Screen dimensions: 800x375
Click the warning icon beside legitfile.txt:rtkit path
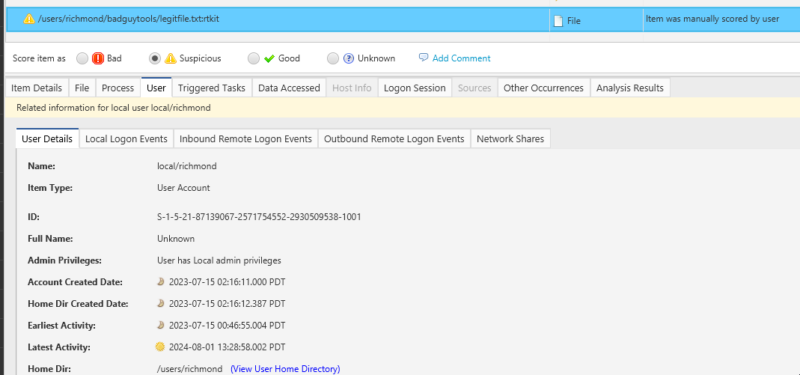tap(29, 19)
